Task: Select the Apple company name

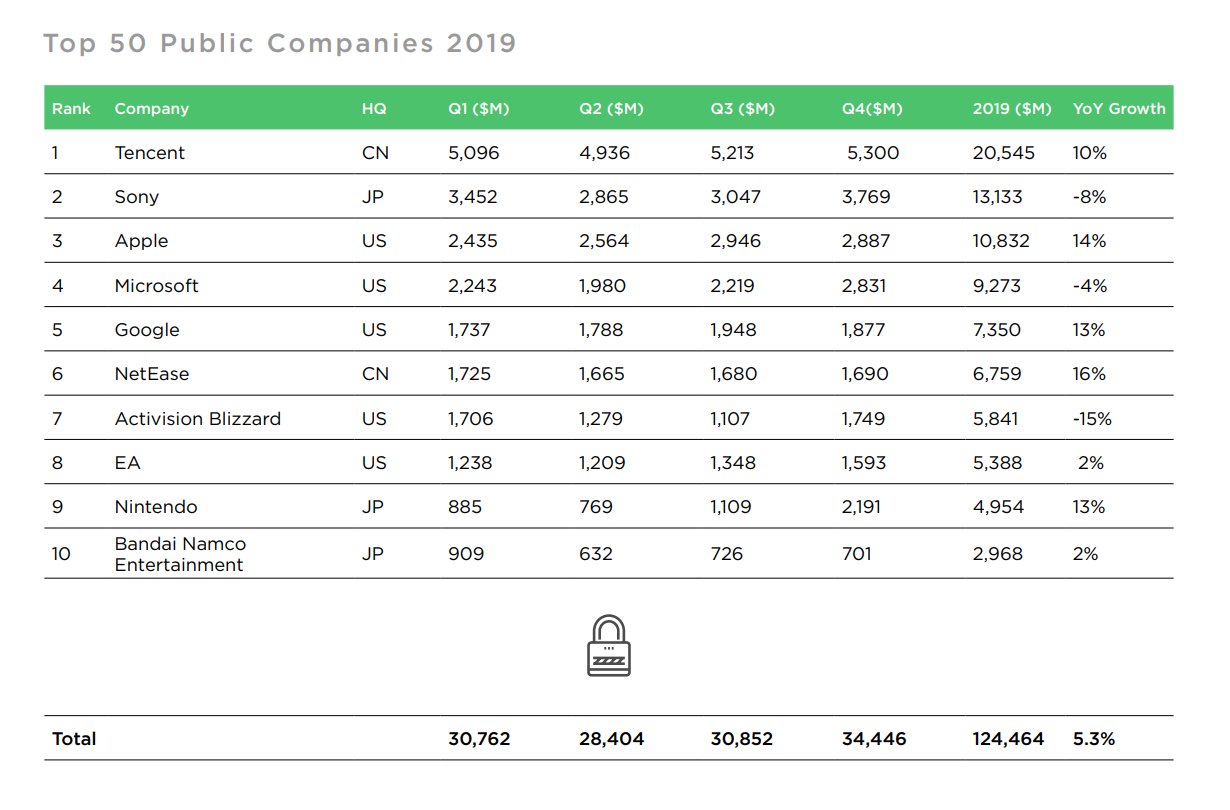Action: point(141,241)
